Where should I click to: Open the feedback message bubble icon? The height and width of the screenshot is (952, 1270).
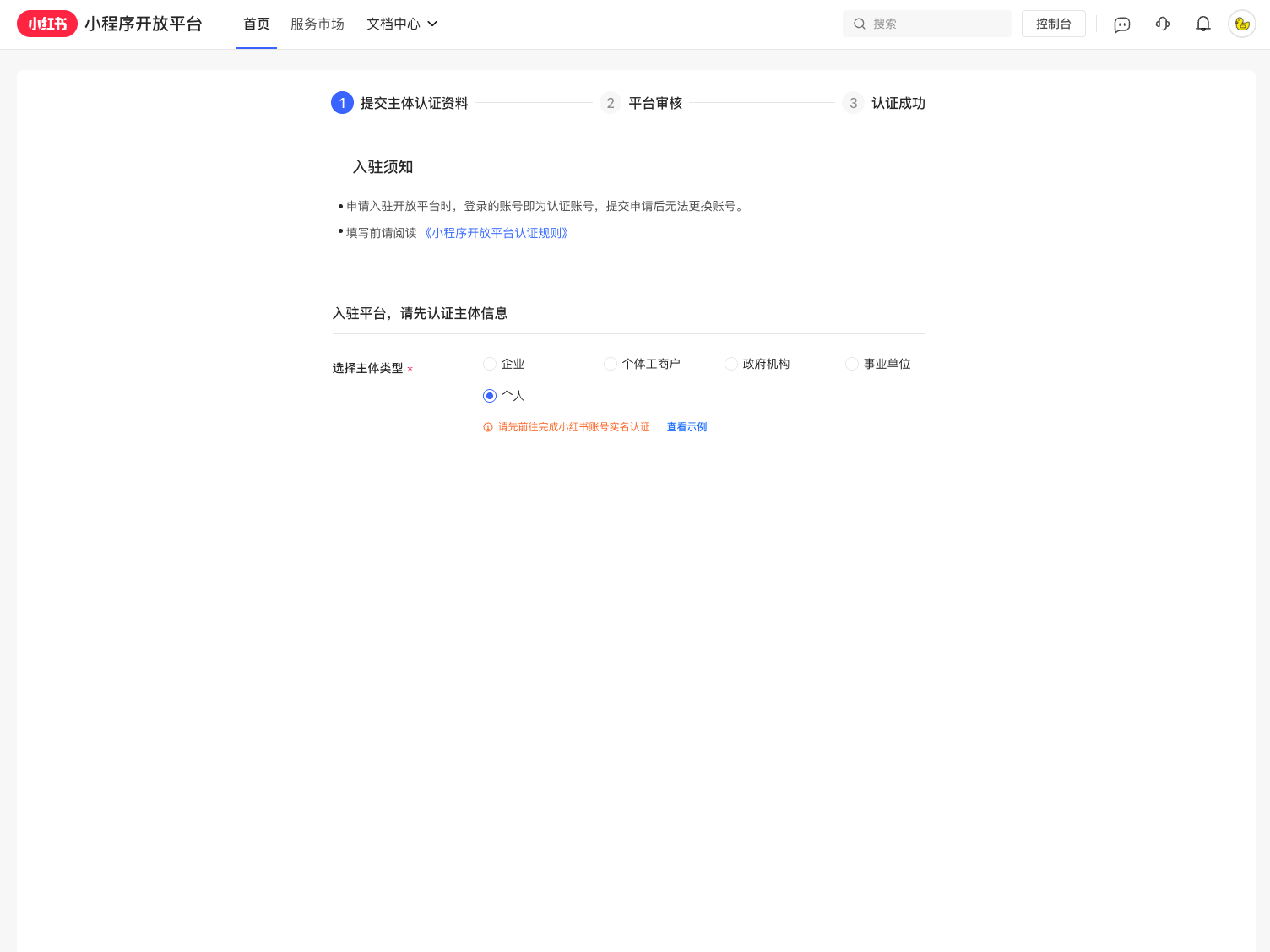[1122, 24]
